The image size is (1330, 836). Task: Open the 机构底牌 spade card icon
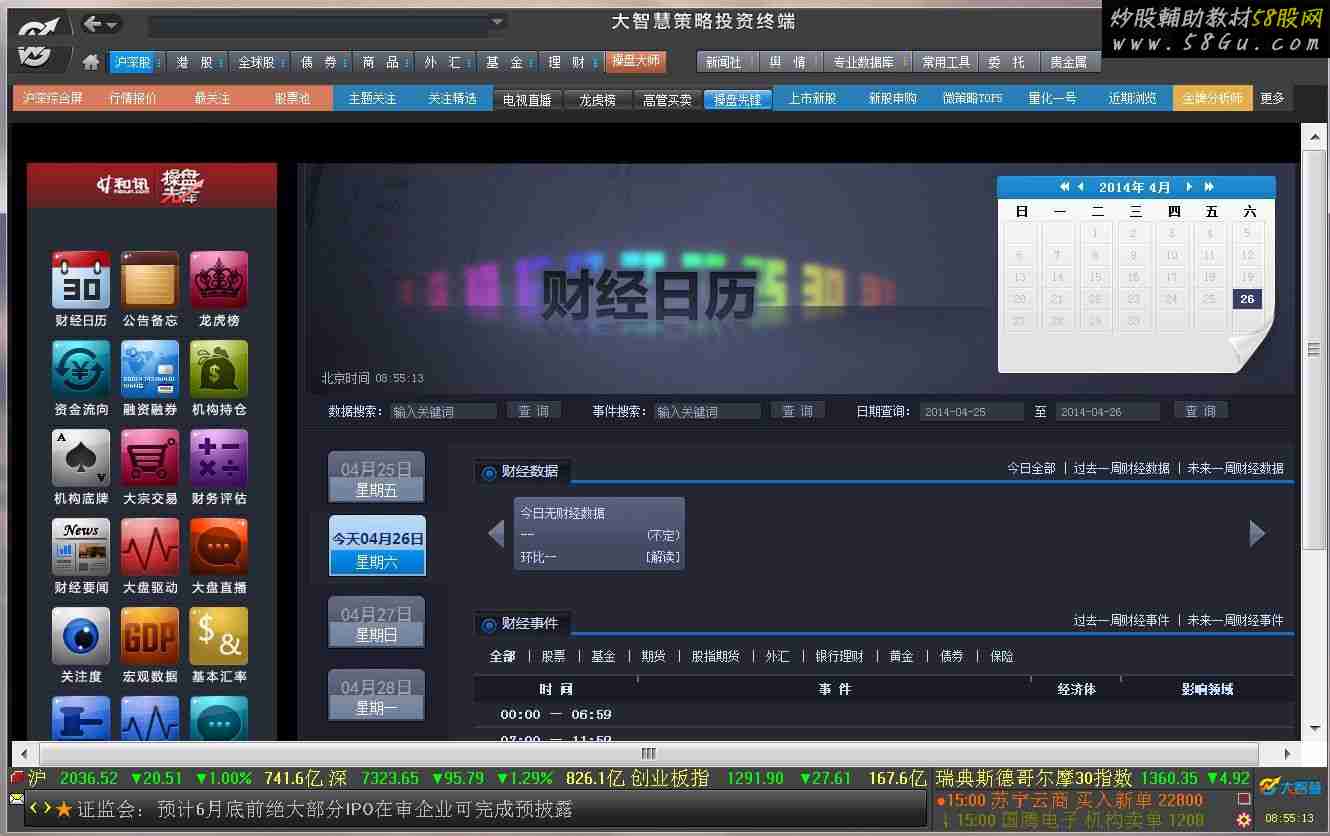(81, 458)
